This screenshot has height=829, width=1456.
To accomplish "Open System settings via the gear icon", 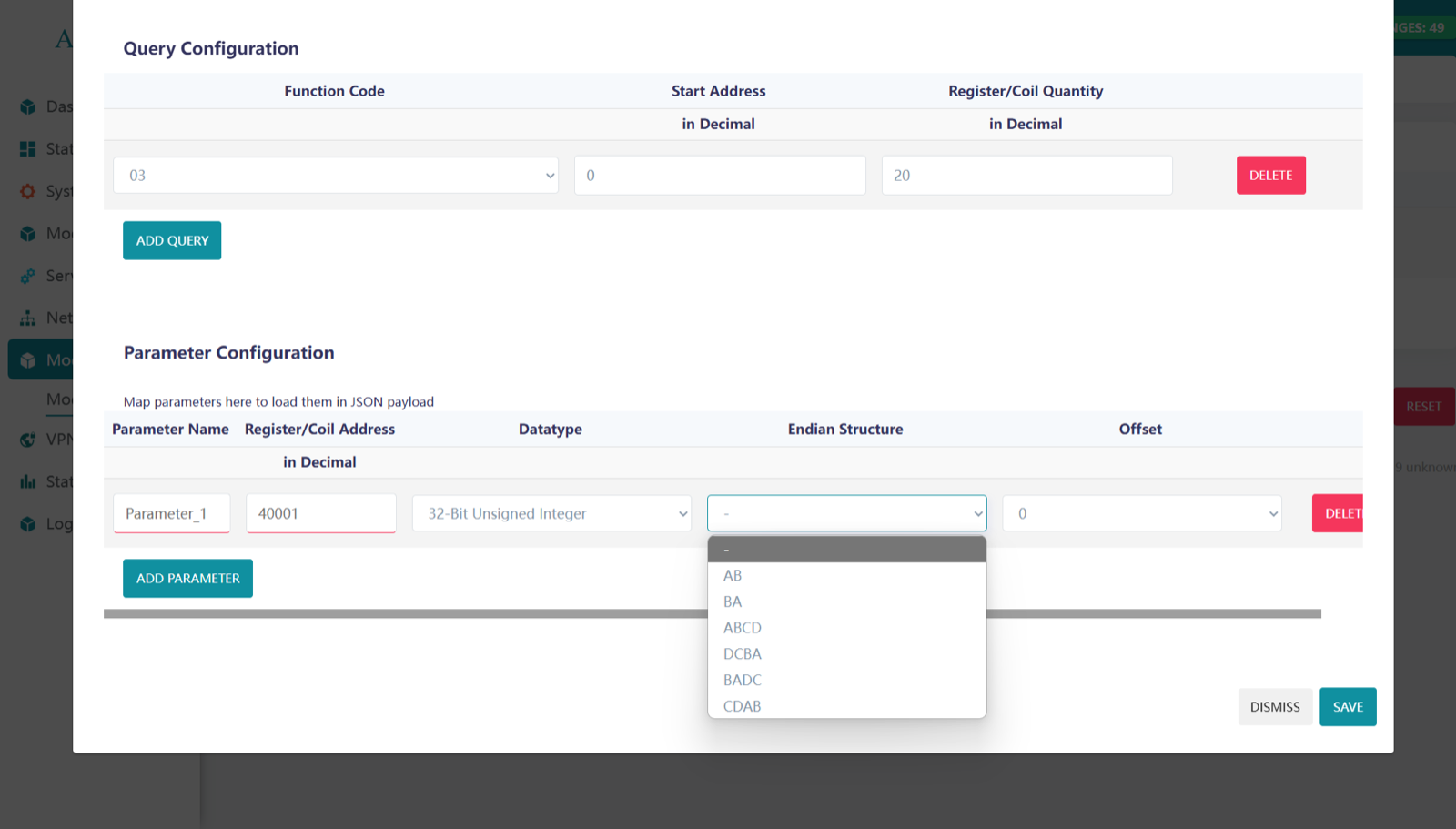I will (28, 191).
